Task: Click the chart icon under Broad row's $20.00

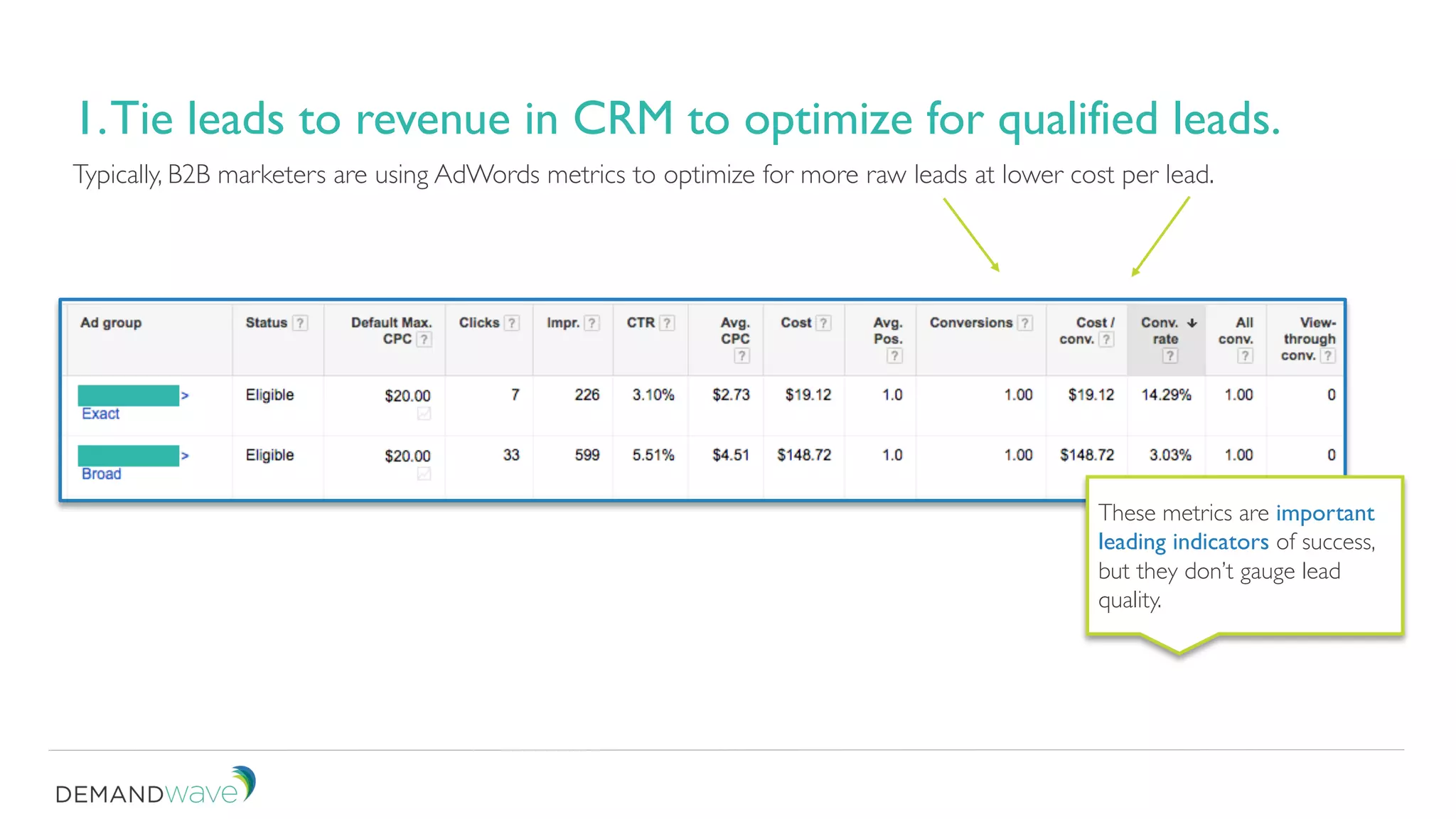Action: (x=424, y=474)
